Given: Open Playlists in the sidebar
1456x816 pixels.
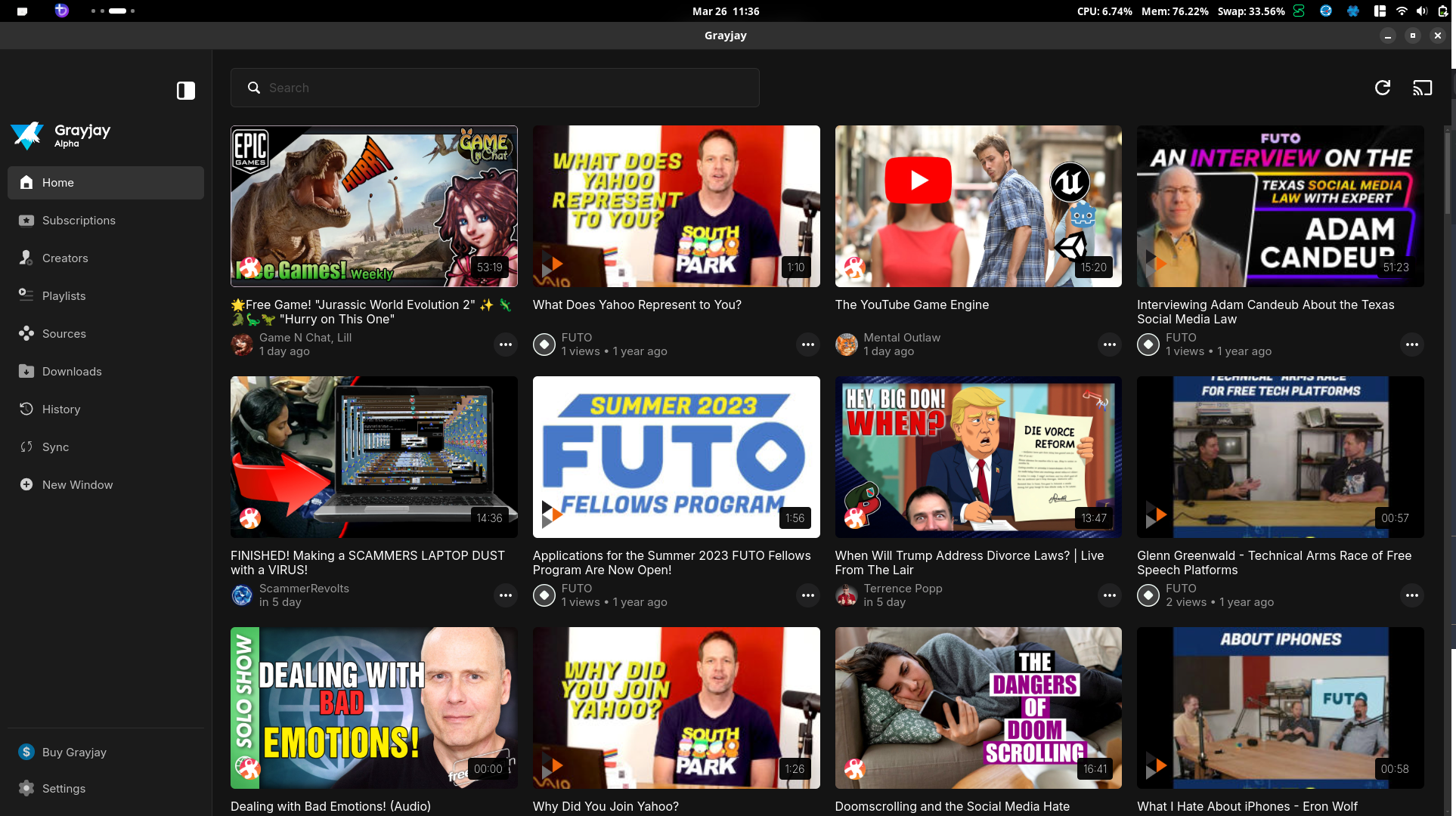Looking at the screenshot, I should [106, 296].
